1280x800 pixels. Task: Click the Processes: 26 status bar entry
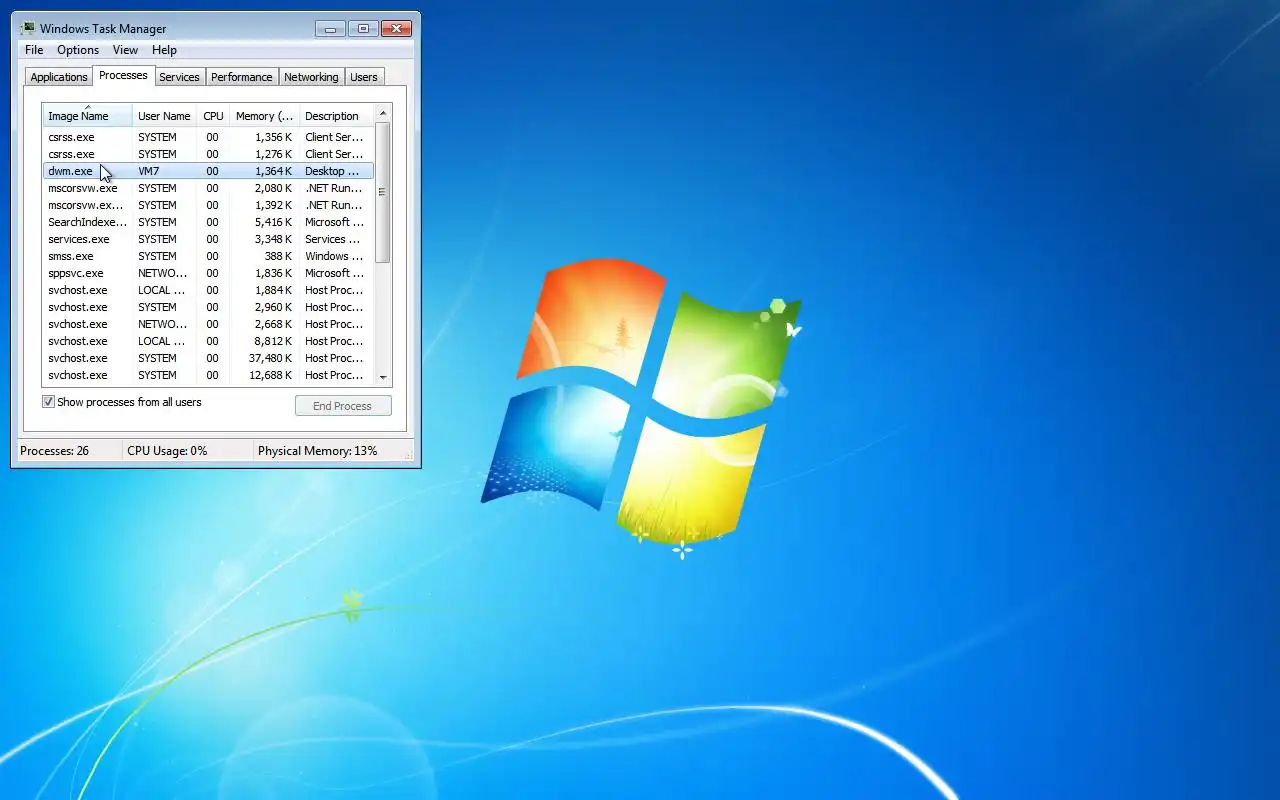pos(69,451)
